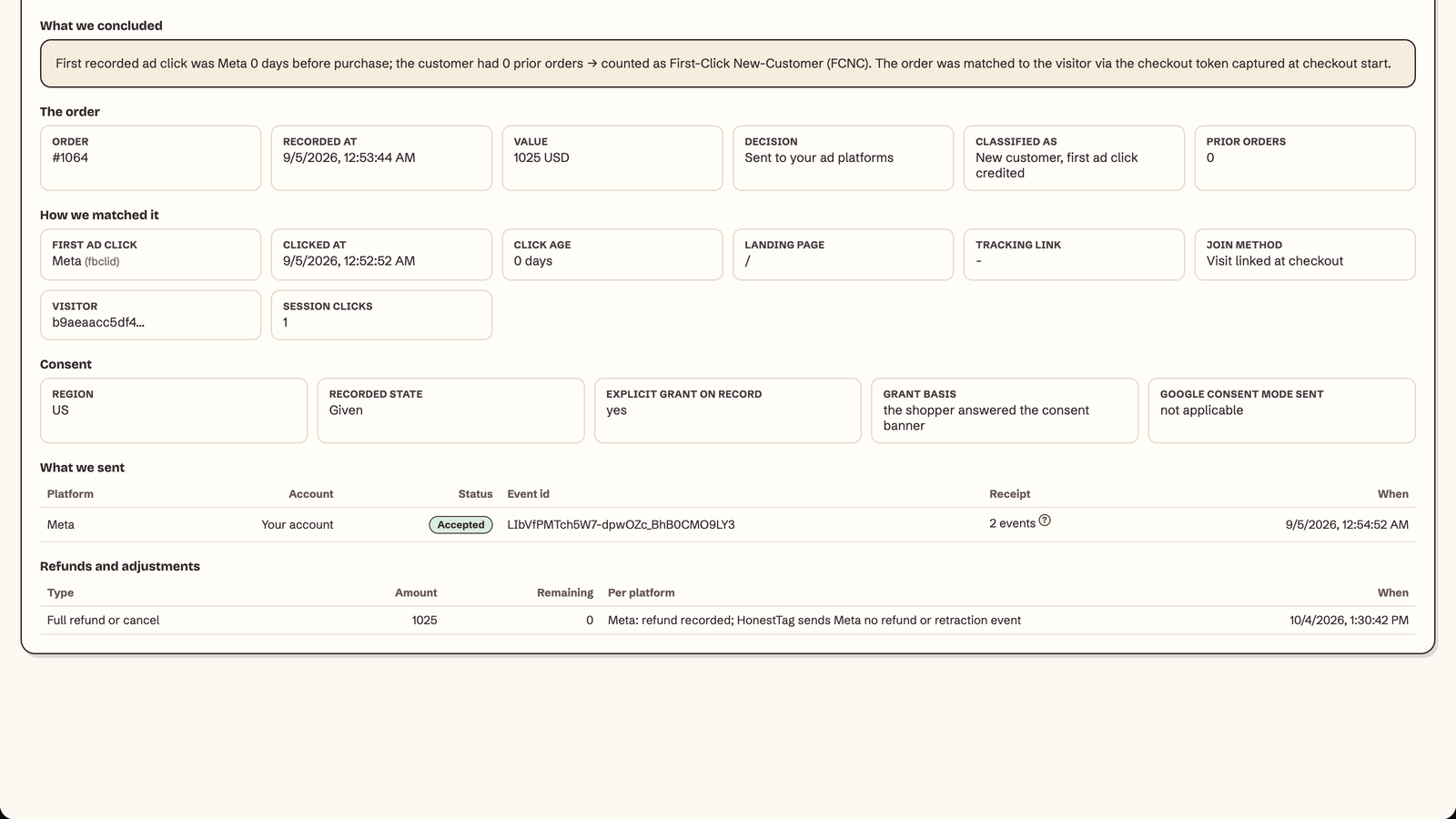Click the 'Receipt' column header
The height and width of the screenshot is (819, 1456).
[x=1010, y=494]
